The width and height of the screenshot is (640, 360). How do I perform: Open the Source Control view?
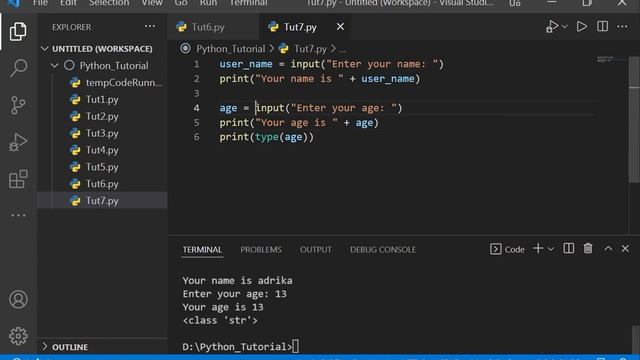point(18,105)
